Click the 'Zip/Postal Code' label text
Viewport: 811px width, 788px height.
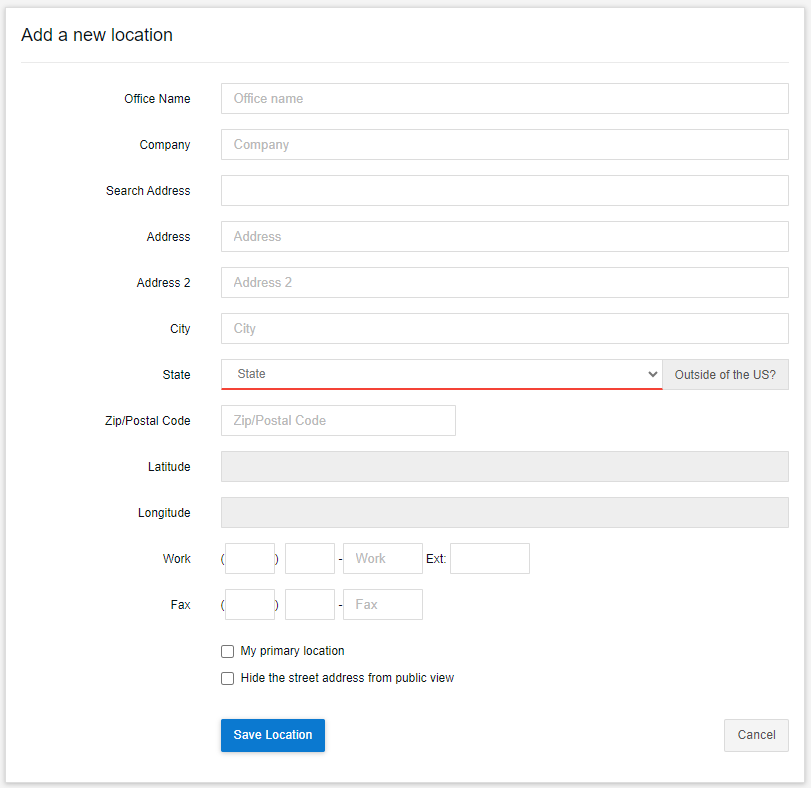tap(147, 421)
